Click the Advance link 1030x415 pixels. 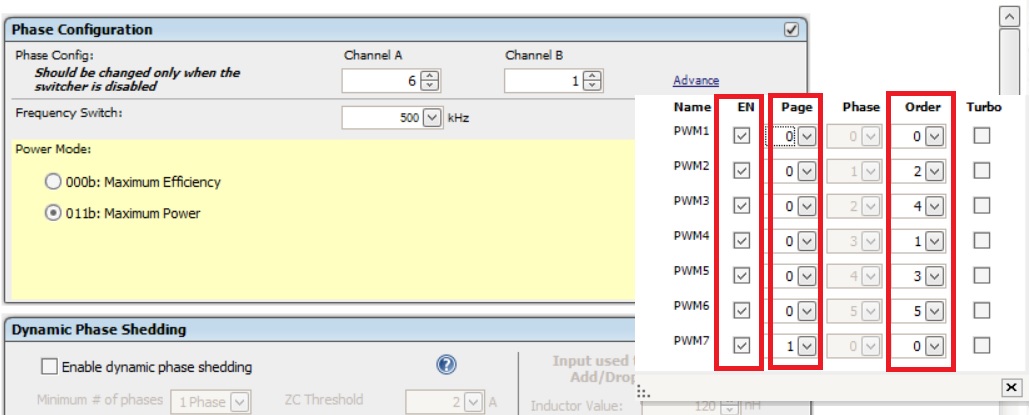click(x=695, y=81)
